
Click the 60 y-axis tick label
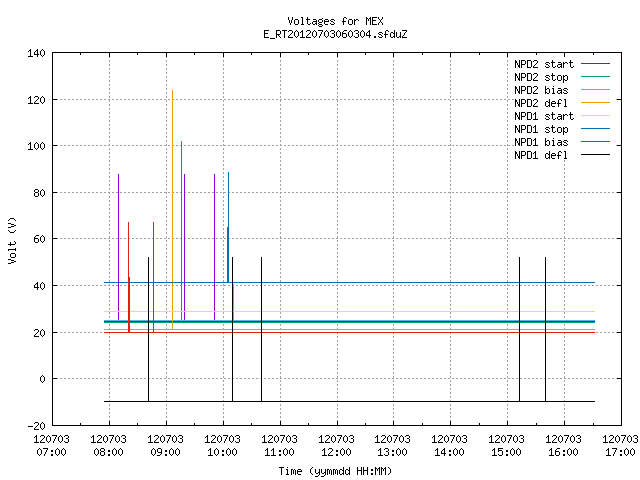39,239
